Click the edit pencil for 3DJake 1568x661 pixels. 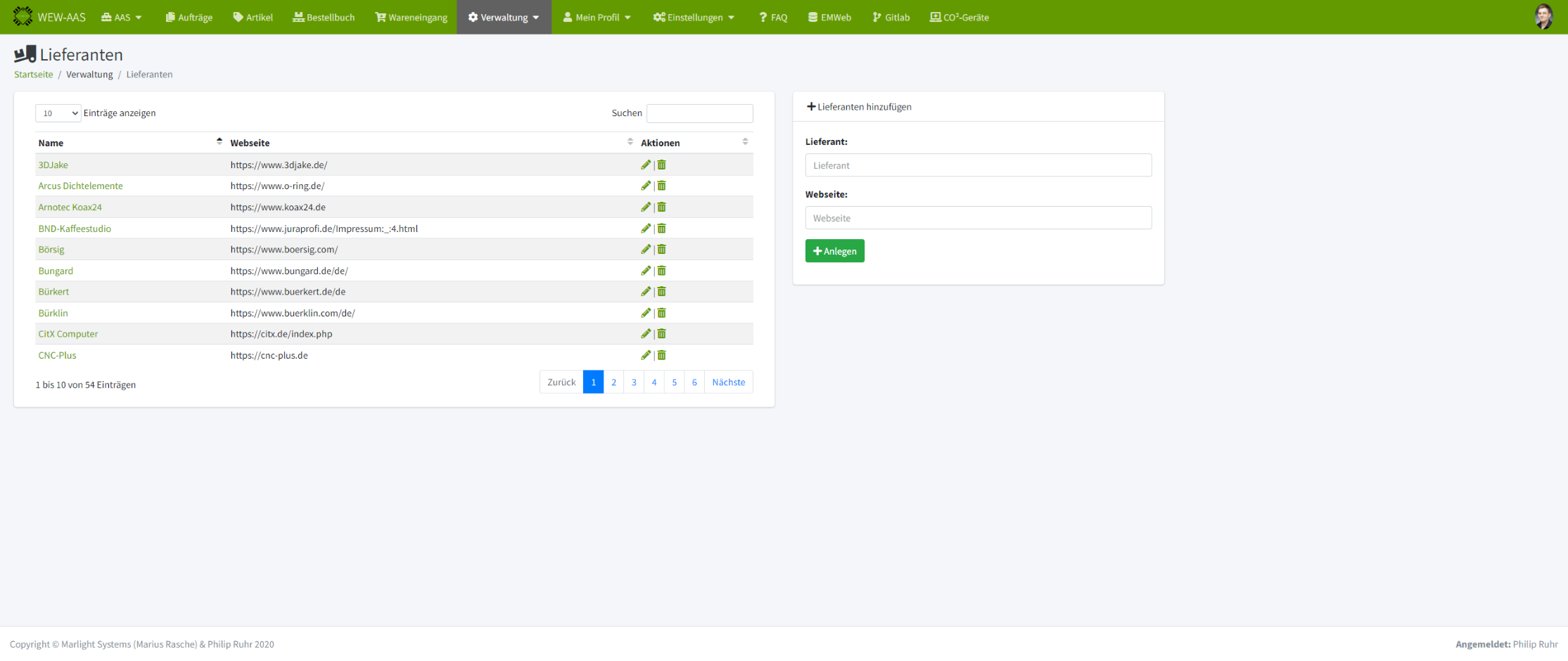click(645, 165)
